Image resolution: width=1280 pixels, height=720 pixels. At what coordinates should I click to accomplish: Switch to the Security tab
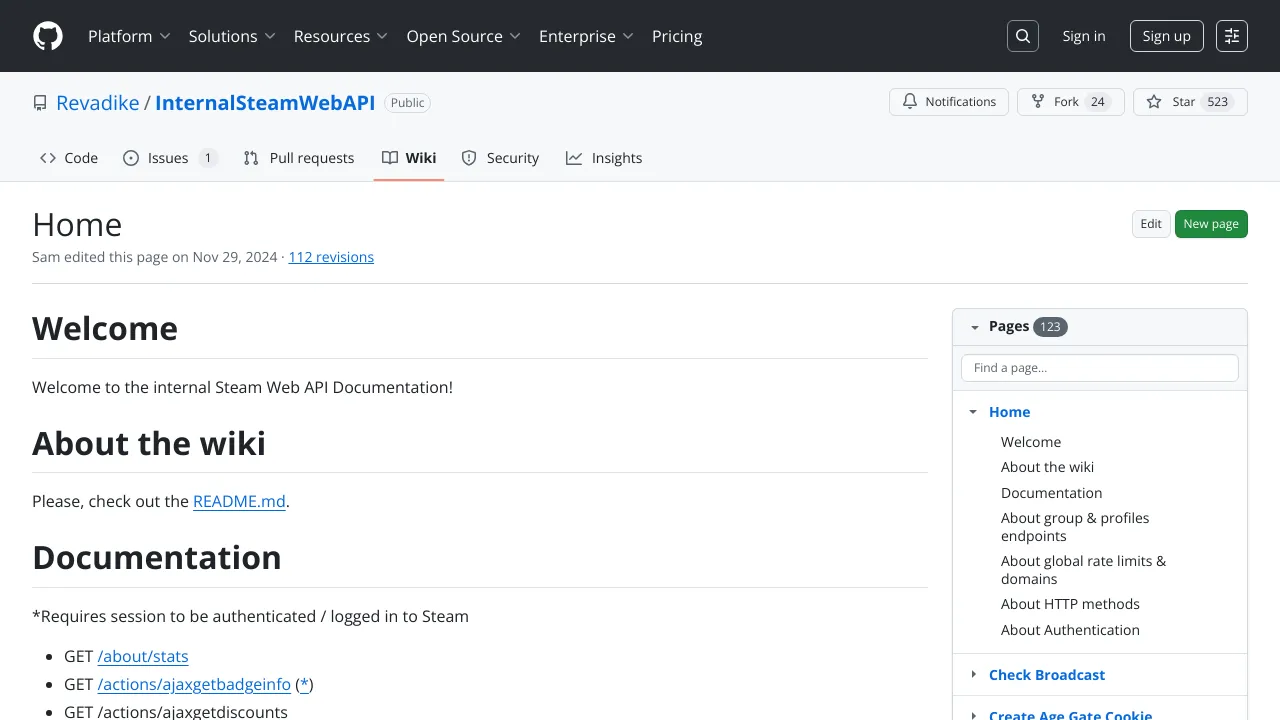pos(500,158)
